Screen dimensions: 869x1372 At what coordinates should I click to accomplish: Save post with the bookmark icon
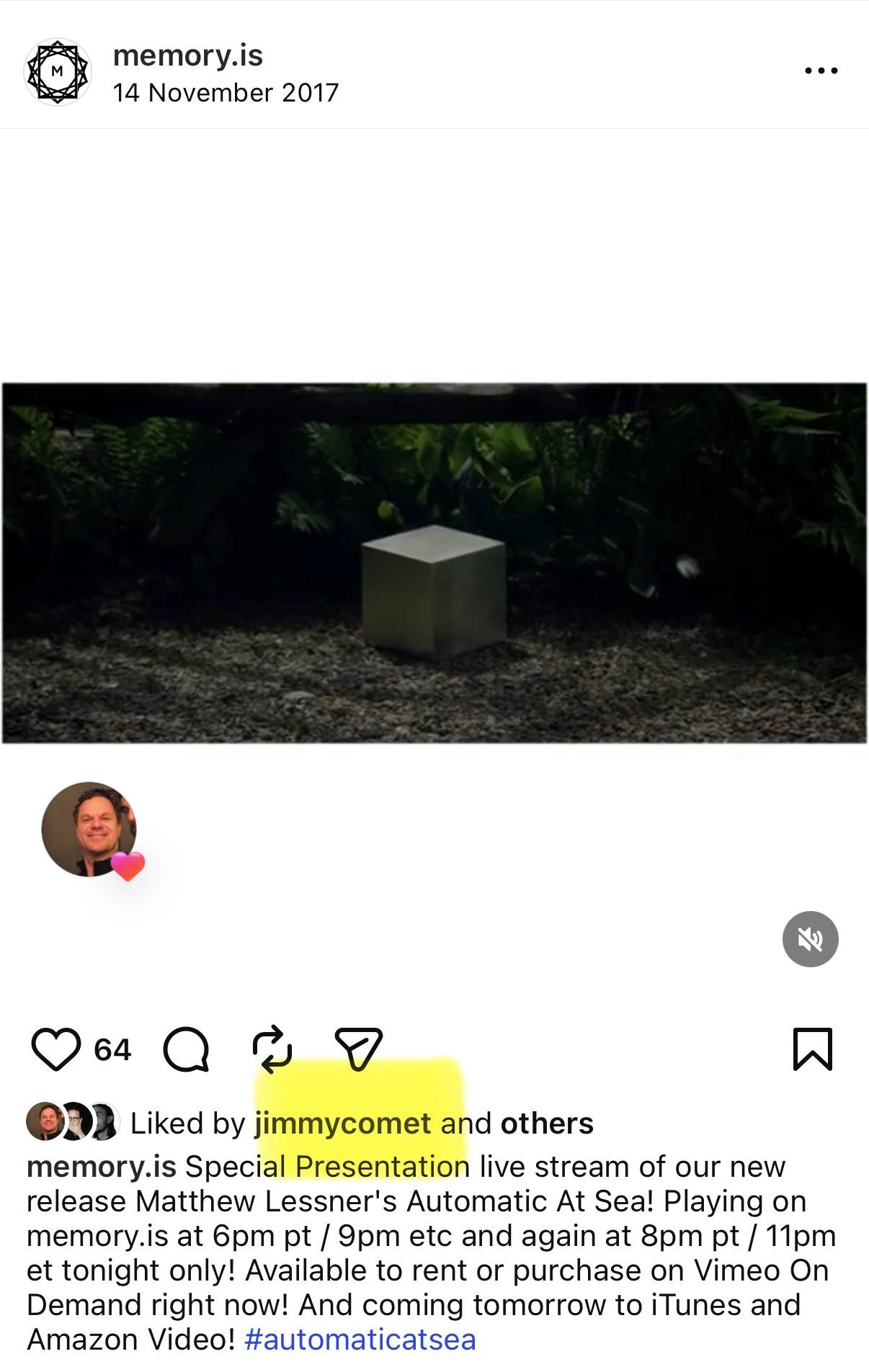tap(813, 1049)
